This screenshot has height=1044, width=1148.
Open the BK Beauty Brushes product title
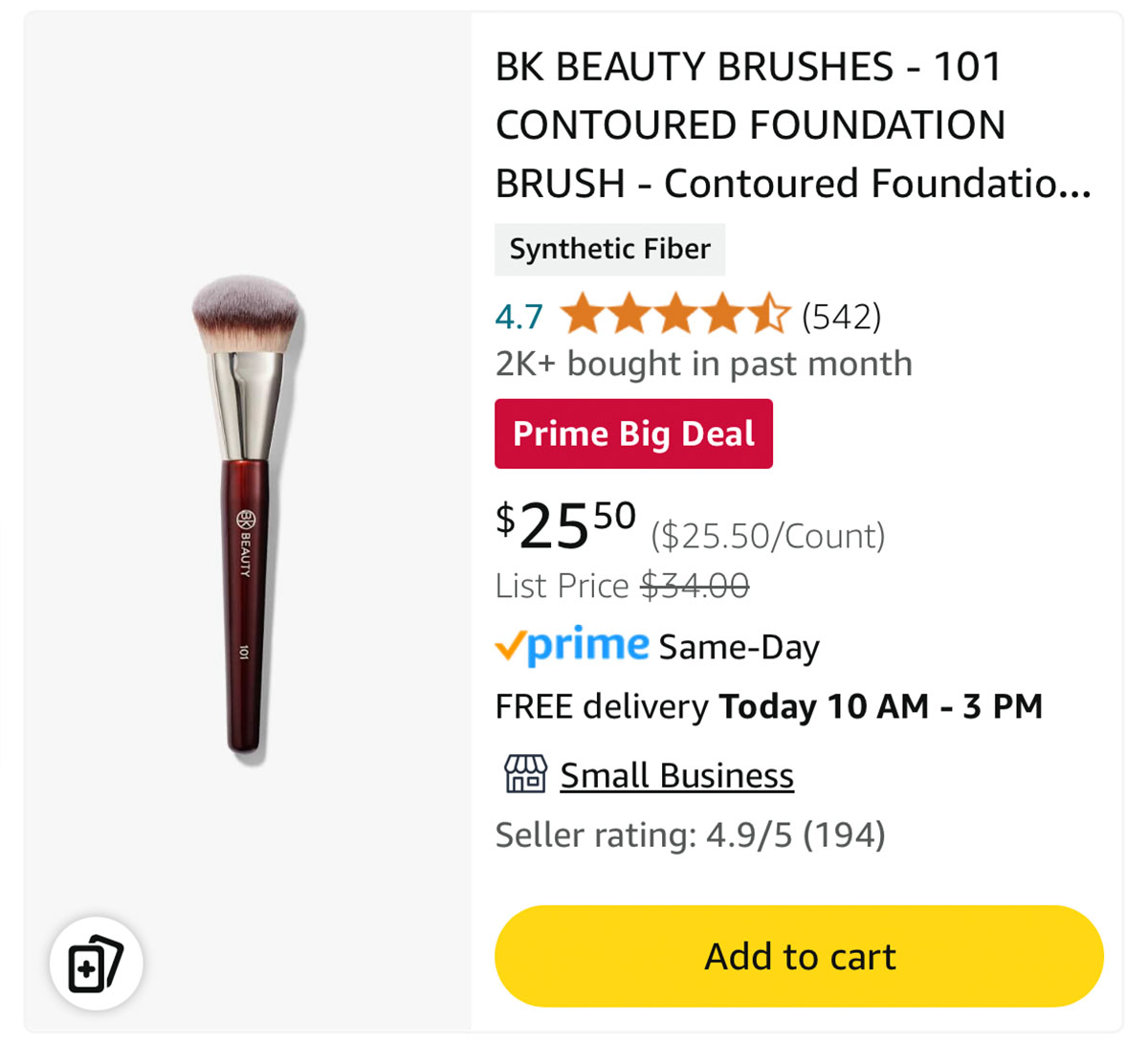tap(793, 124)
